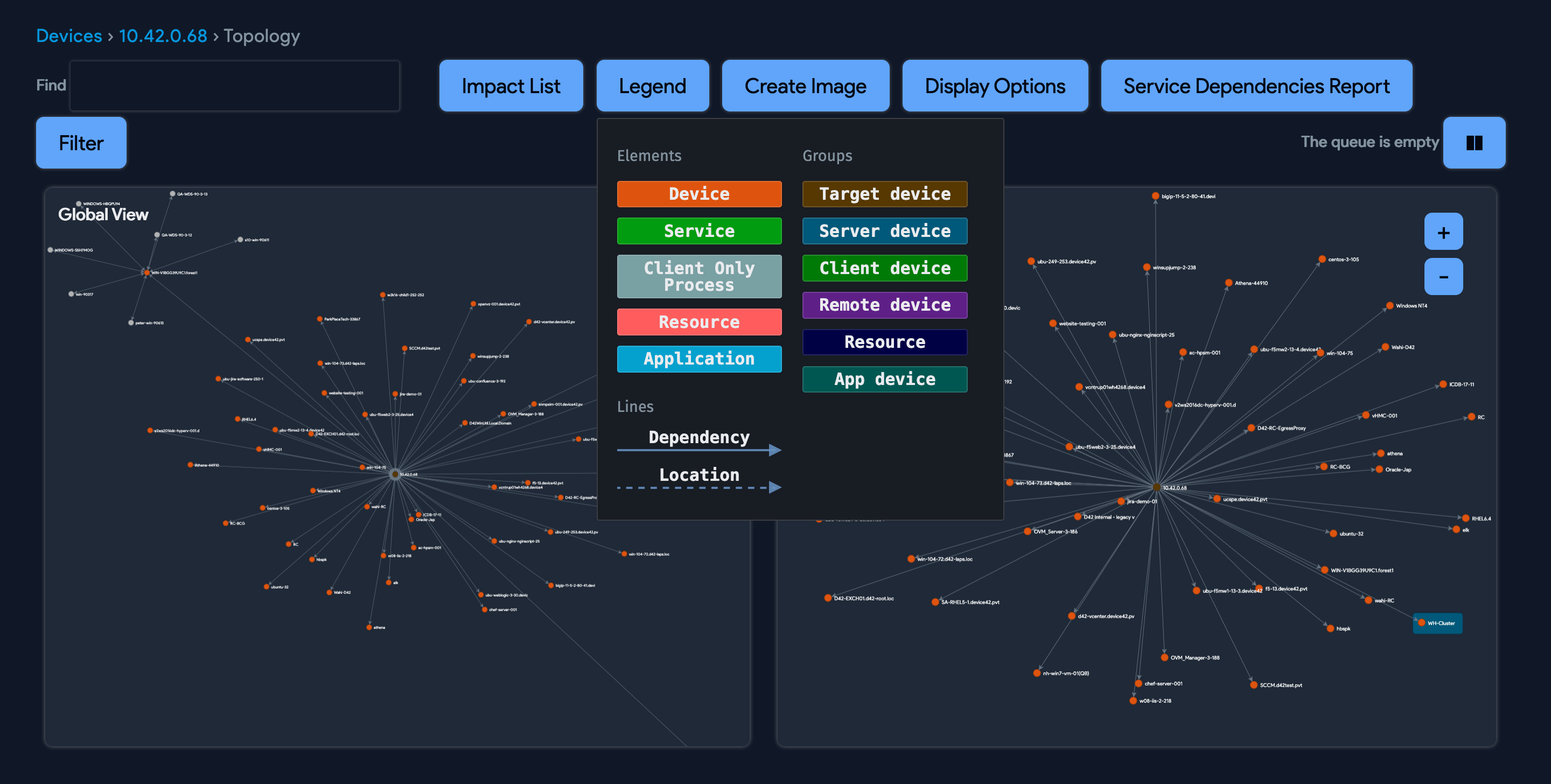The width and height of the screenshot is (1551, 784).
Task: Zoom in on the topology map
Action: click(x=1443, y=230)
